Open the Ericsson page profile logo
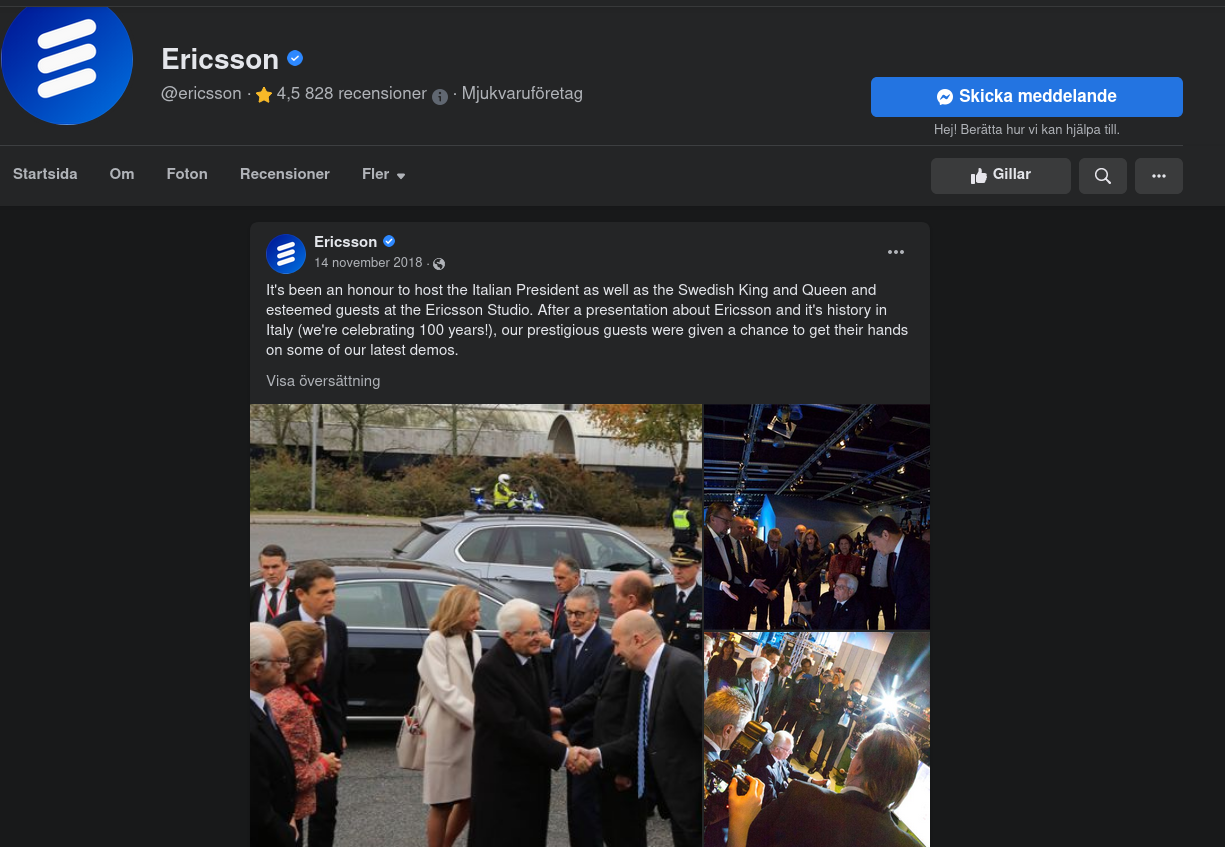Screen dimensions: 1225x847 click(67, 62)
